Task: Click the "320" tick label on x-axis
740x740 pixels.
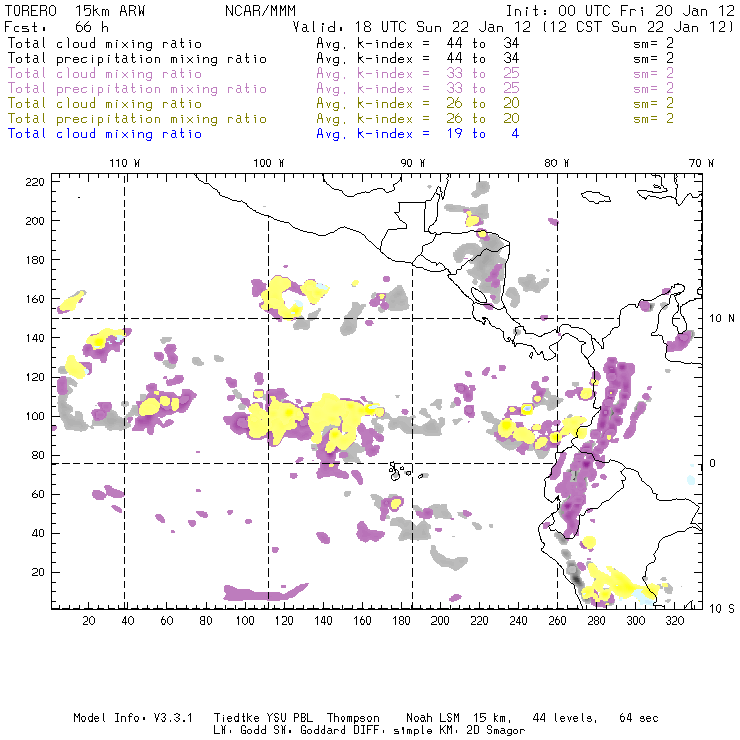Action: tap(674, 620)
